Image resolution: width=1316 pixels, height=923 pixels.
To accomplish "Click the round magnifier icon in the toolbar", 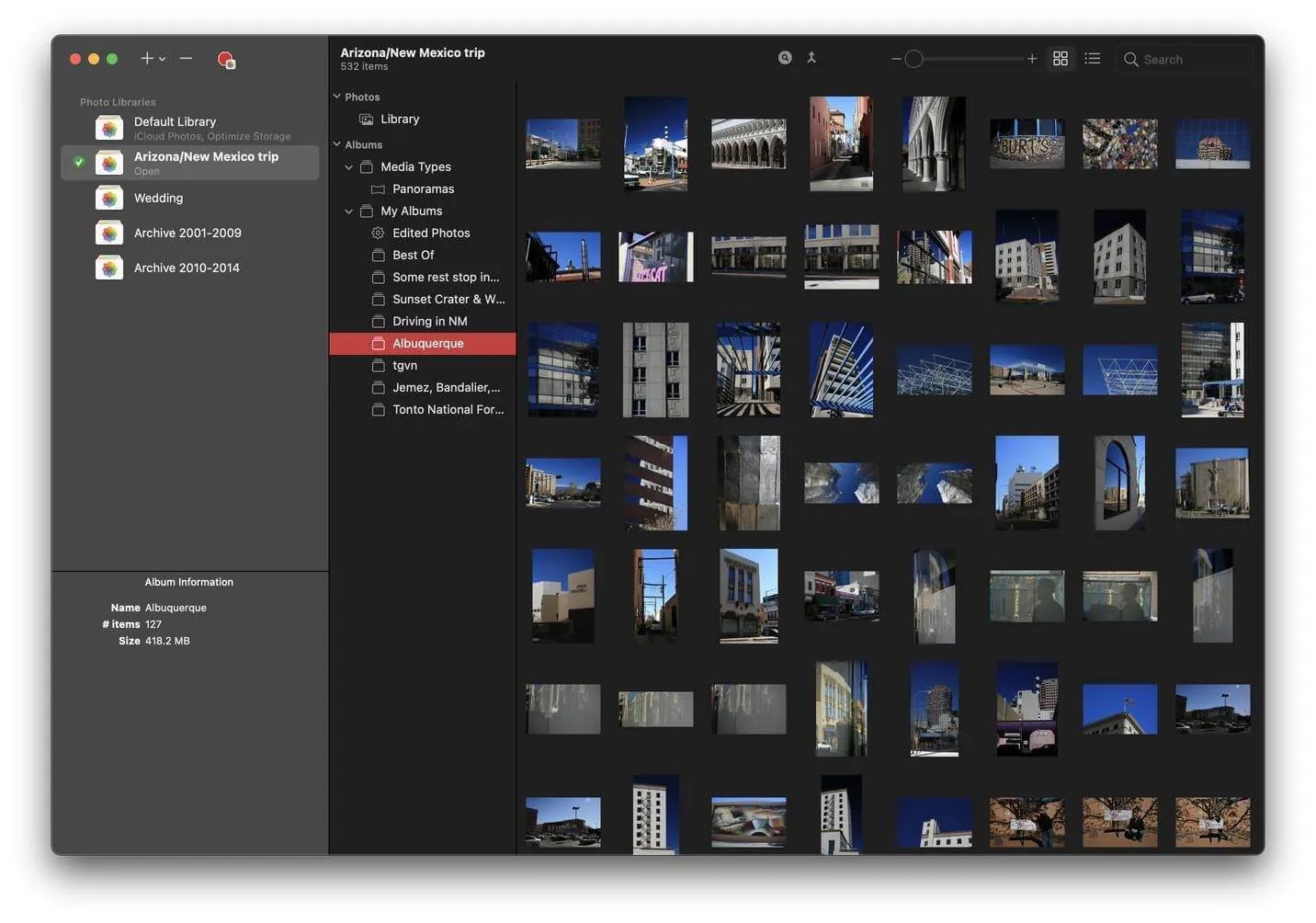I will point(785,58).
